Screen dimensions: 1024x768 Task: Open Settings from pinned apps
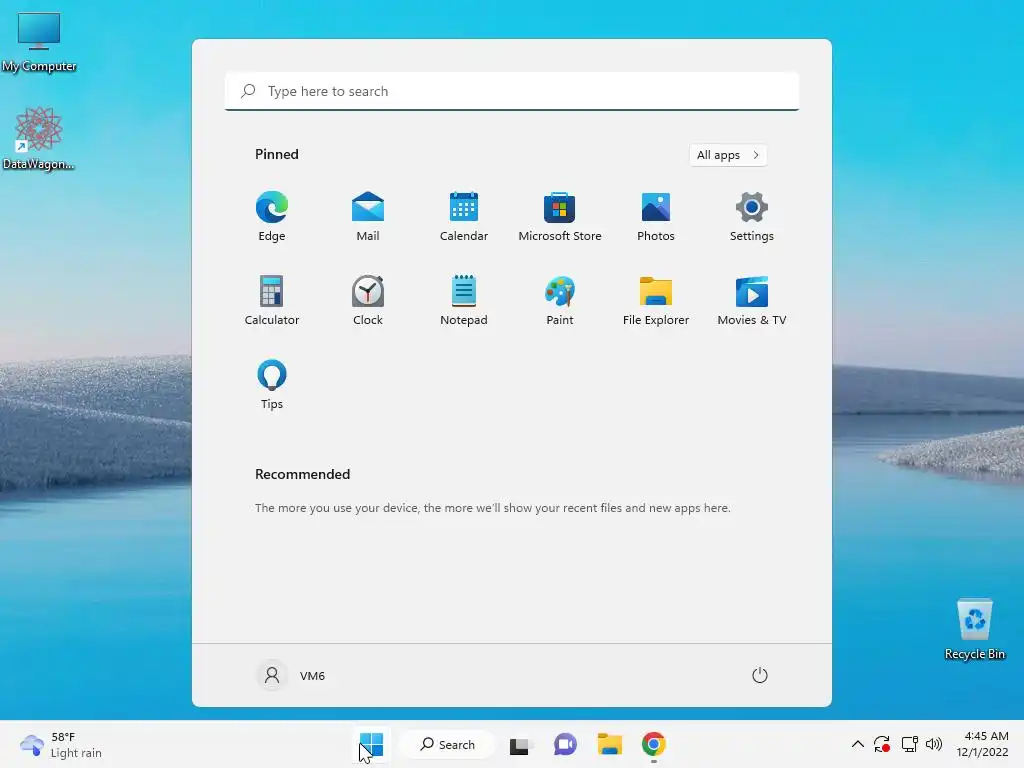click(752, 216)
